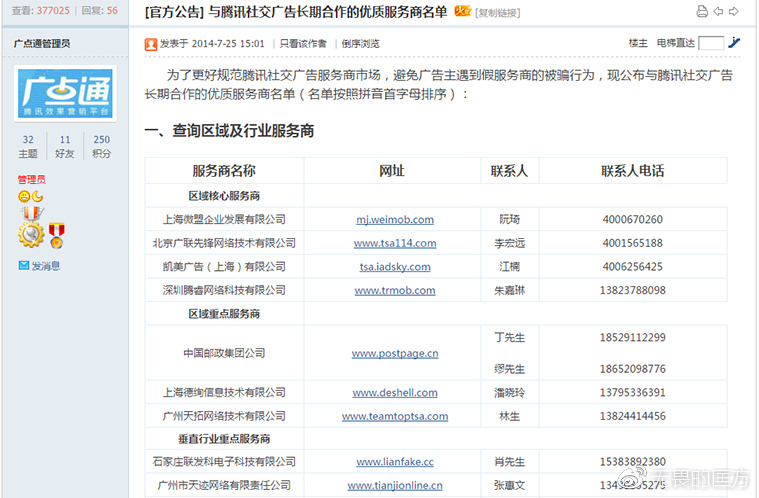
Task: Open 广点通管理员 user profile name
Action: coord(42,44)
